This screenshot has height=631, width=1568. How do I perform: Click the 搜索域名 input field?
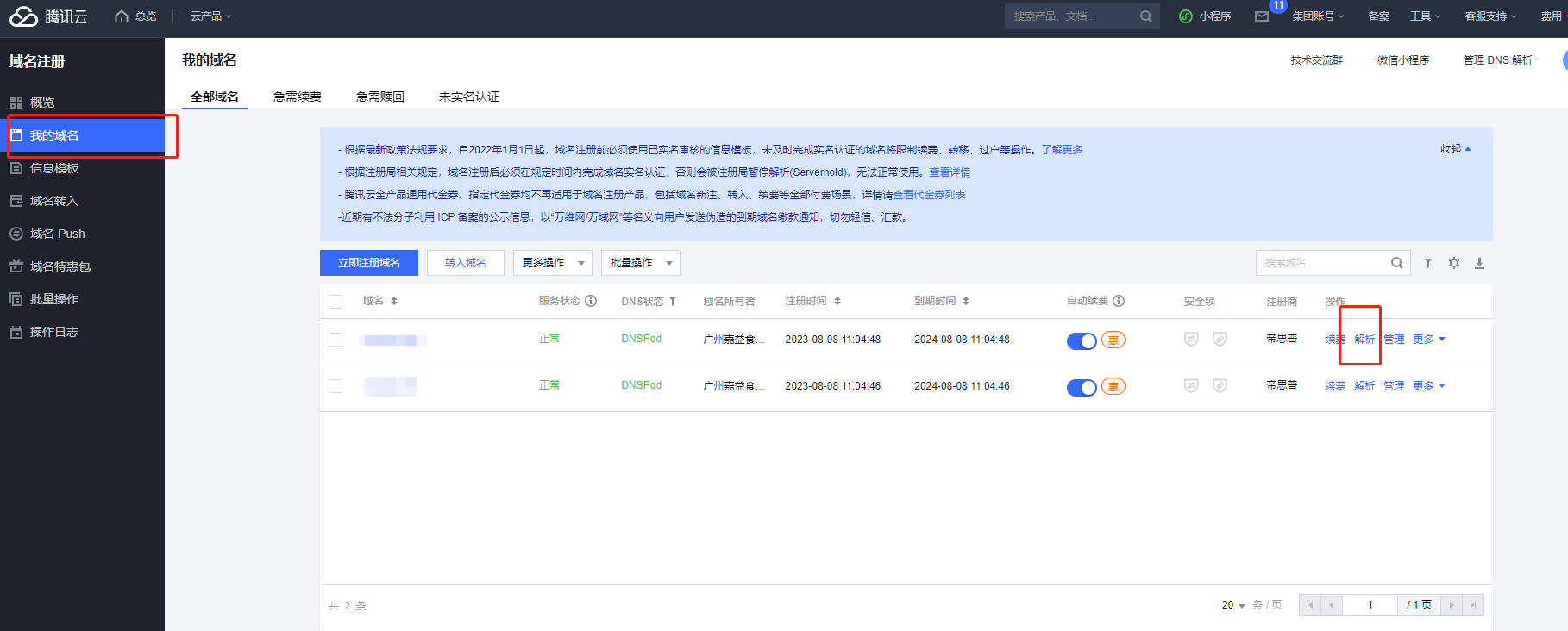[x=1321, y=263]
